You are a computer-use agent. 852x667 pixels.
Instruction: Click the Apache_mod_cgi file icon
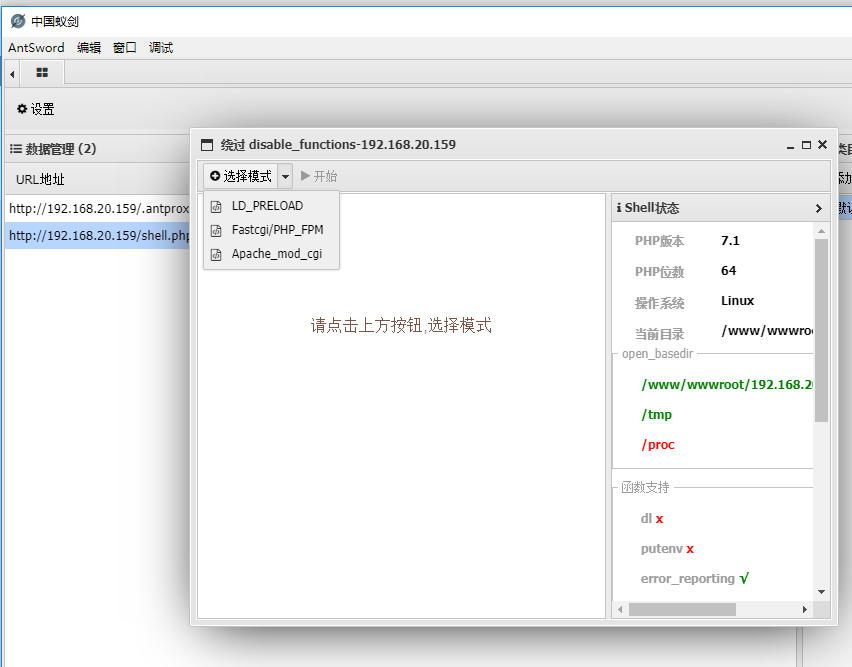(216, 254)
